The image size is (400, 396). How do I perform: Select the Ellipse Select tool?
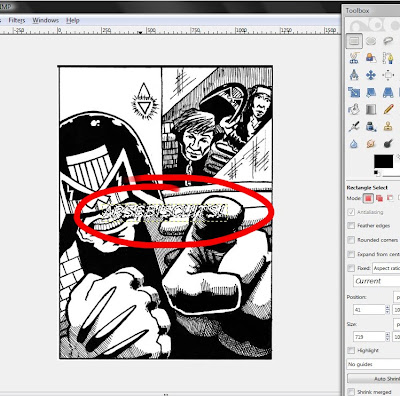click(371, 41)
